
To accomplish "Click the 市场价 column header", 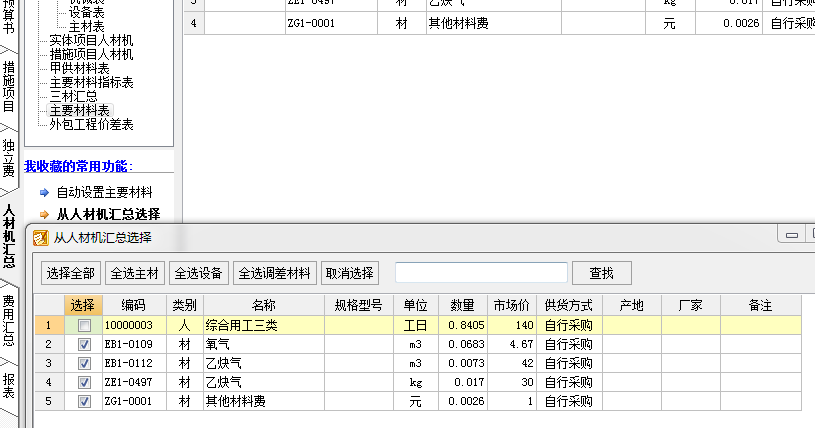I will point(511,305).
